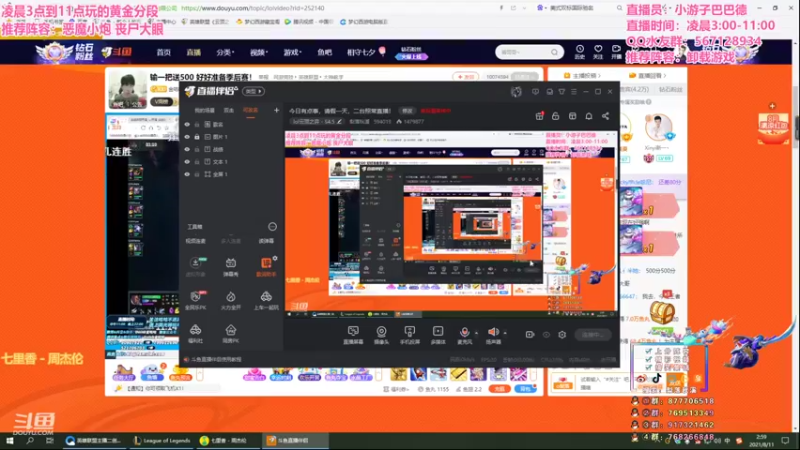Open the League of Legends taskbar item
The height and width of the screenshot is (450, 800).
click(162, 440)
